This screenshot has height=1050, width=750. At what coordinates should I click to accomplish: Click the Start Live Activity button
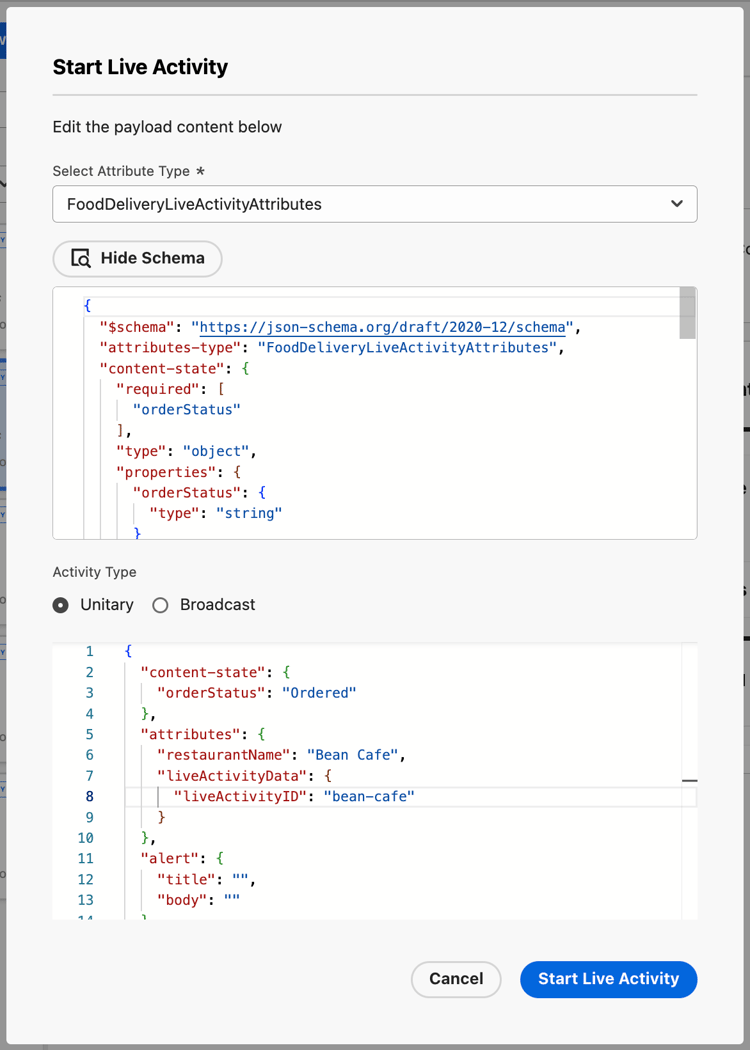(x=608, y=979)
